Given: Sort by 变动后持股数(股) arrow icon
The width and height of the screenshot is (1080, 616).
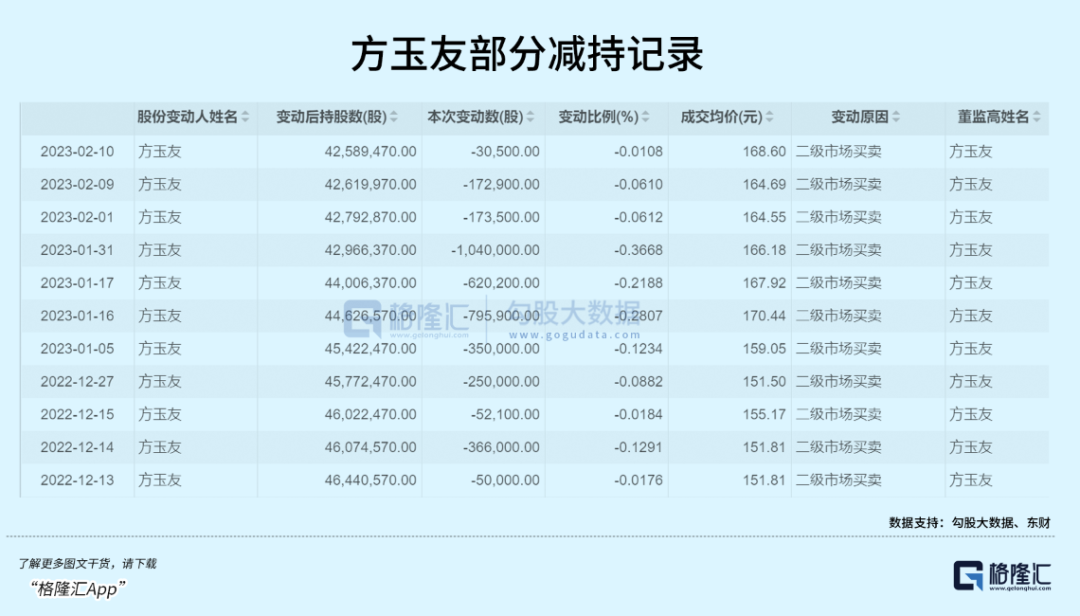Looking at the screenshot, I should (x=394, y=117).
